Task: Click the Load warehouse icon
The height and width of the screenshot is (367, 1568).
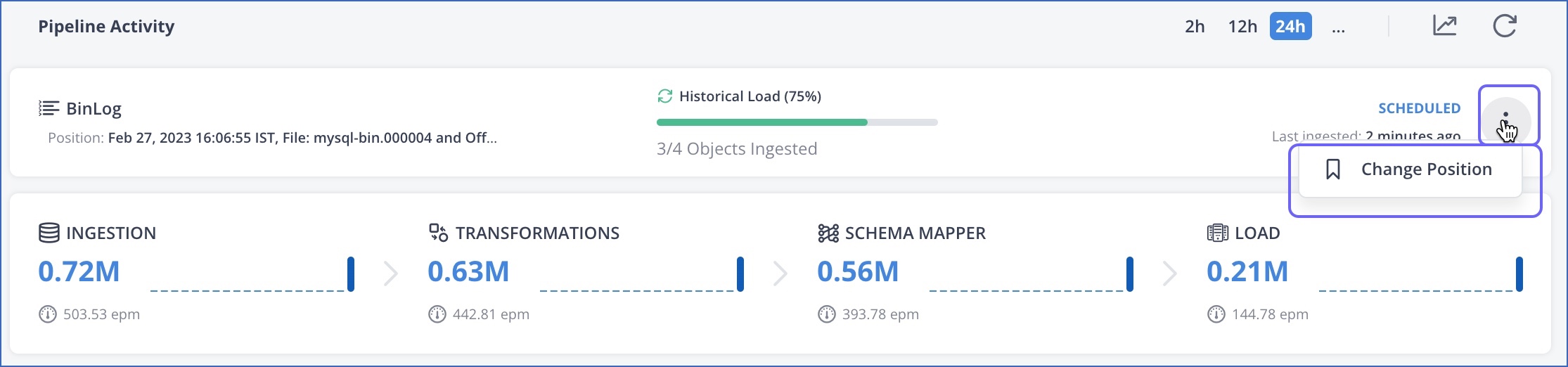Action: pyautogui.click(x=1217, y=233)
